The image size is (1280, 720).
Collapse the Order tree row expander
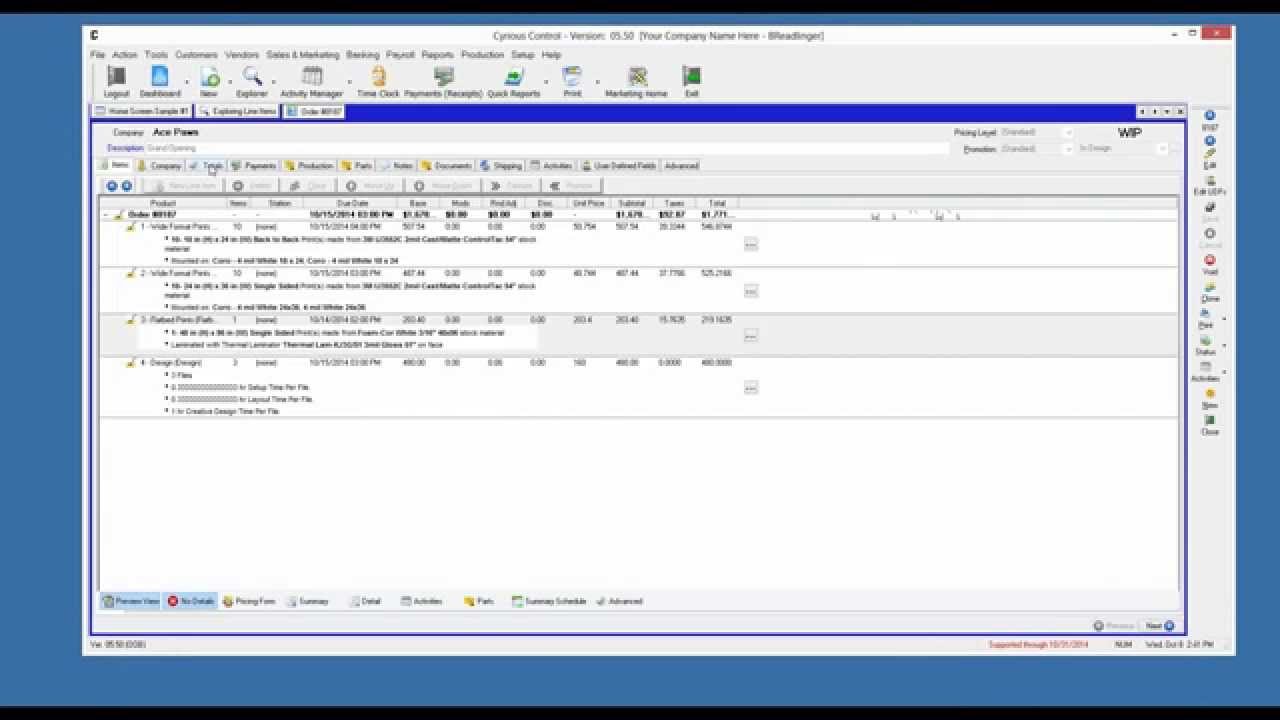tap(106, 215)
